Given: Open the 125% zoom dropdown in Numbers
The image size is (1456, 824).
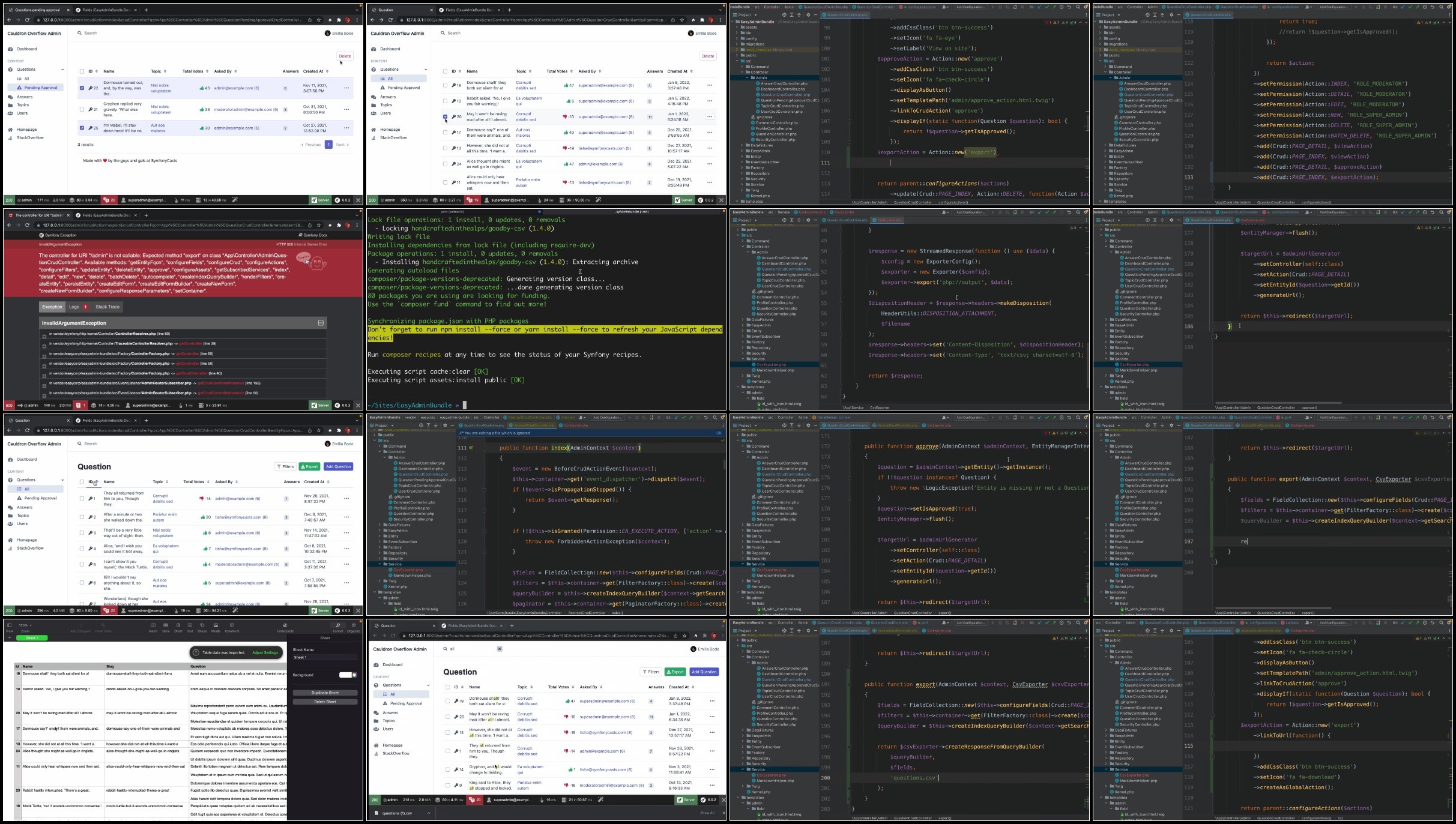Looking at the screenshot, I should pyautogui.click(x=25, y=625).
